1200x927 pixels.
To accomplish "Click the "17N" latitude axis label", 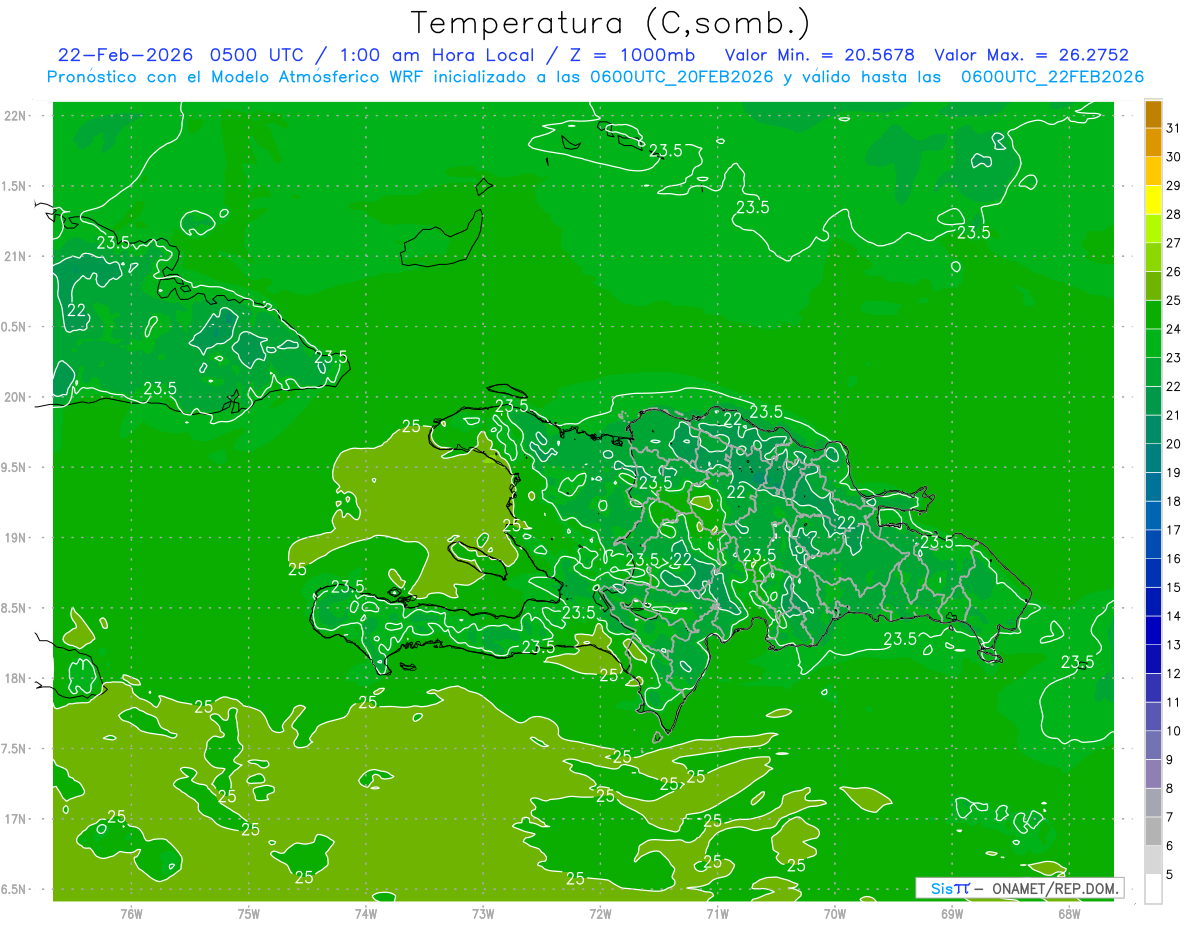I will tap(17, 819).
